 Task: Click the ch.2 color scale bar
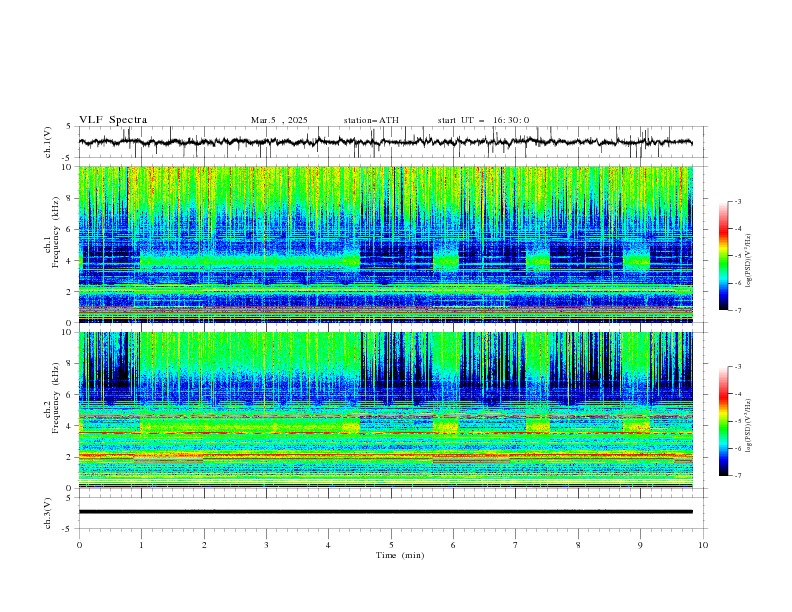pyautogui.click(x=723, y=421)
